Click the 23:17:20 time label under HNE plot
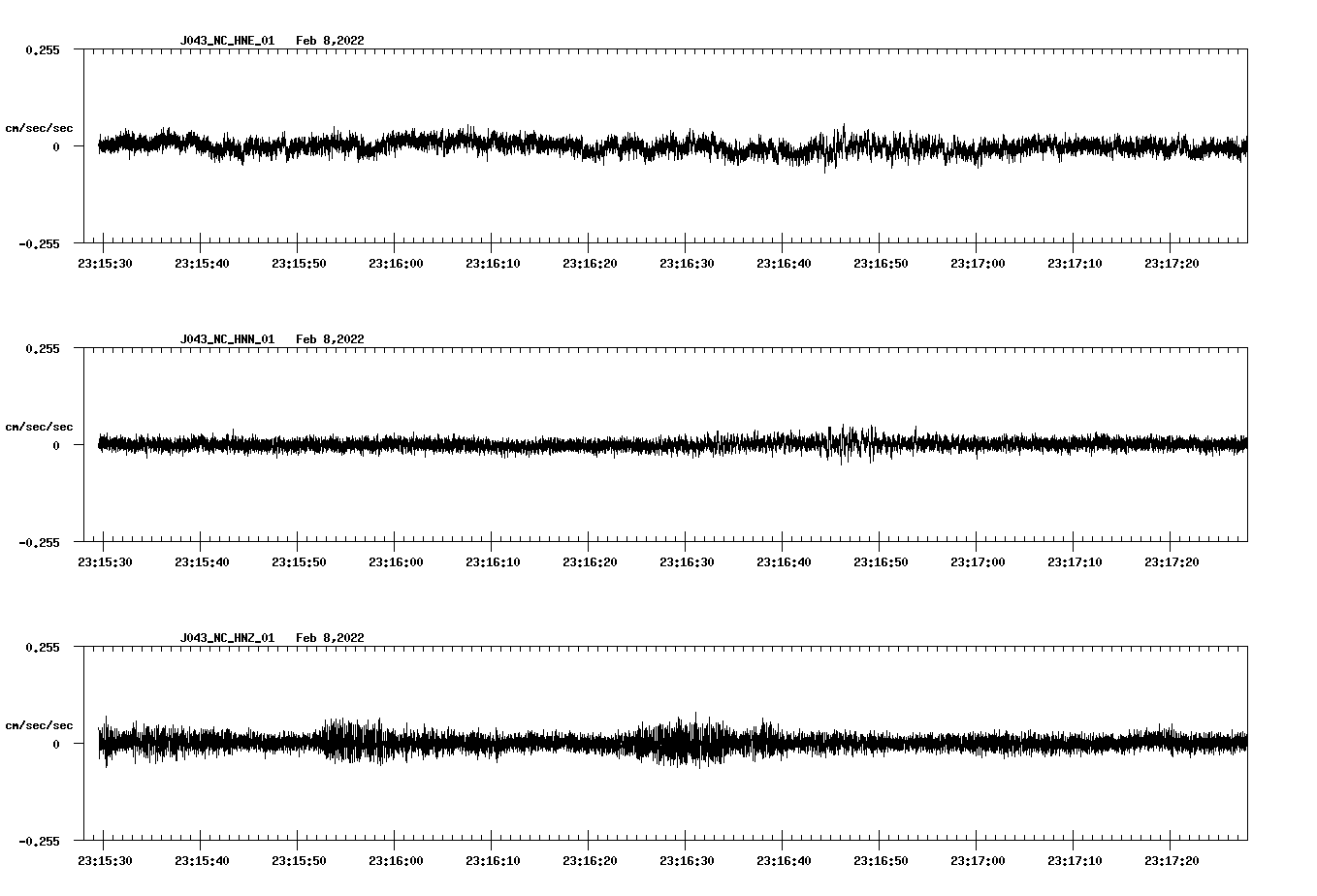1317x896 pixels. pyautogui.click(x=1171, y=264)
